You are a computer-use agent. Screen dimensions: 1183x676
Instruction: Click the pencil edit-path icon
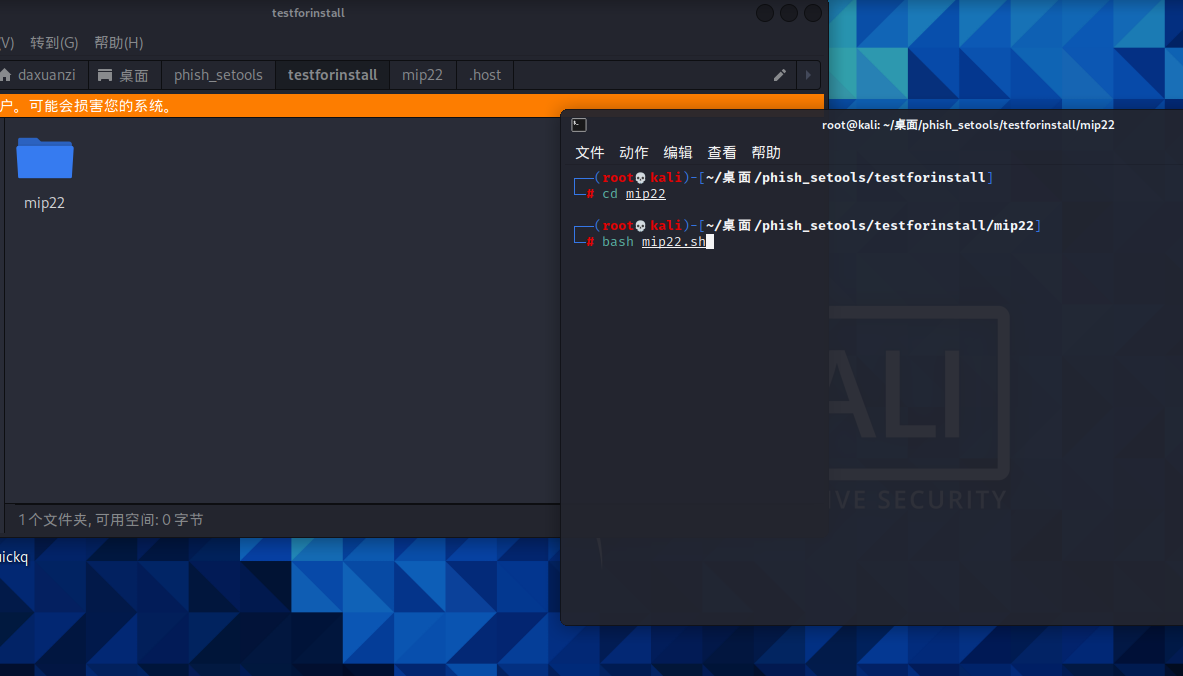click(779, 75)
